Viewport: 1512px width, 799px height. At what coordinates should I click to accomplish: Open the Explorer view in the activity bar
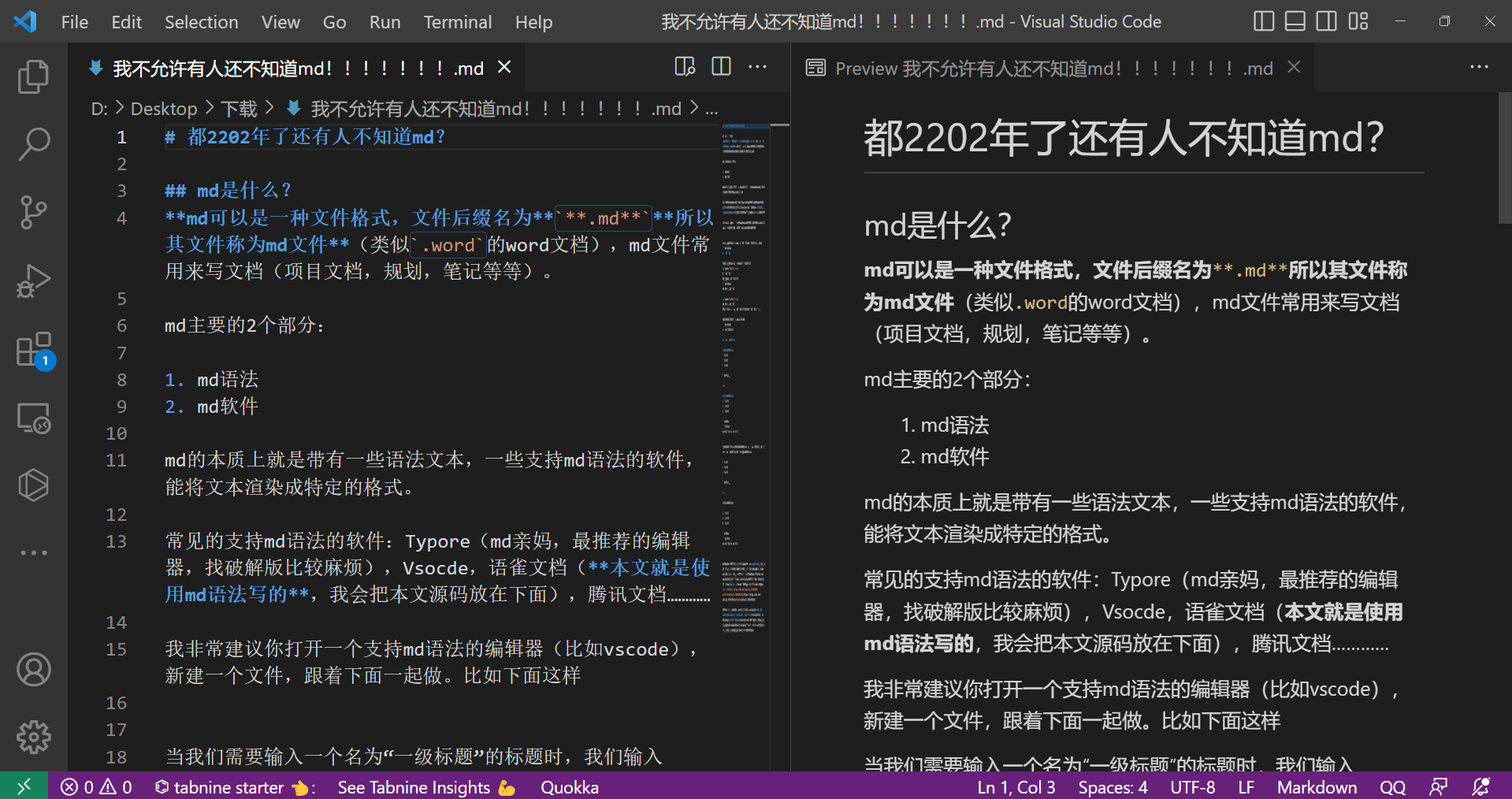point(33,76)
